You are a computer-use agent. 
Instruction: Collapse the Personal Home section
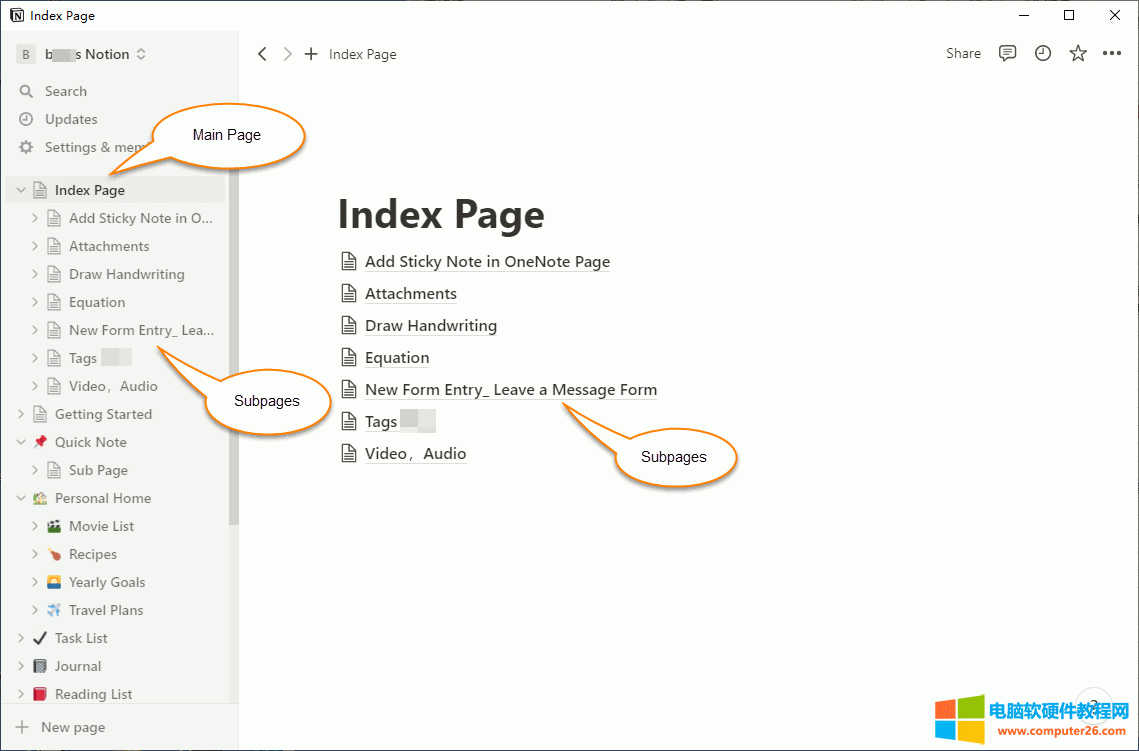pos(21,498)
